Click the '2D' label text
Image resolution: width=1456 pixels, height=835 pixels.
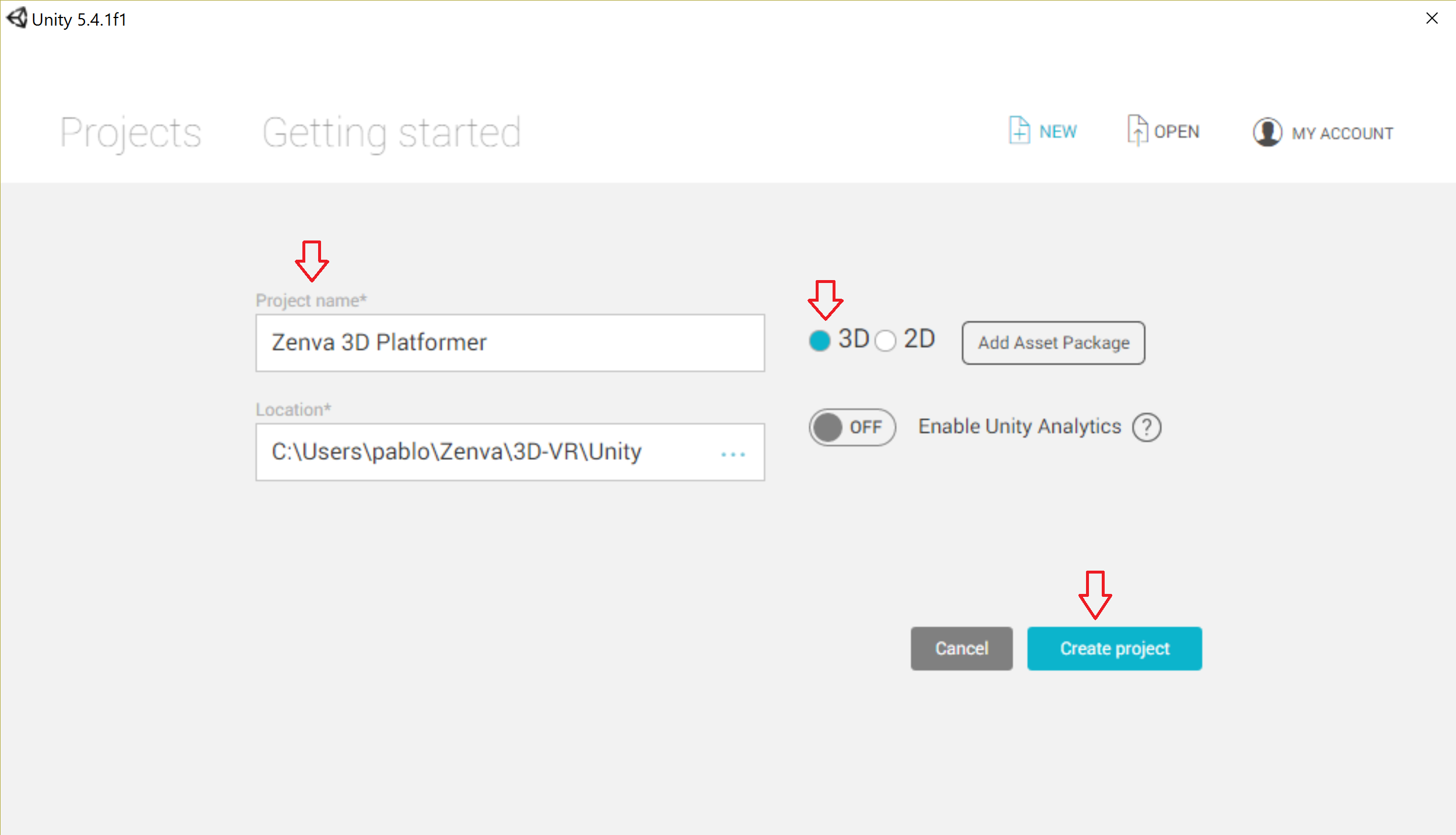click(x=919, y=339)
